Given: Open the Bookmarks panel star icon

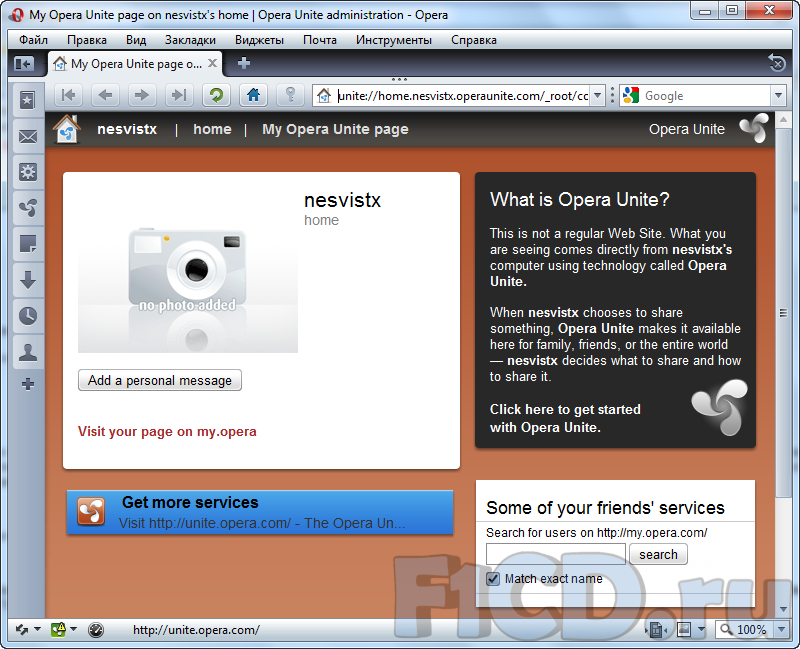Looking at the screenshot, I should click(28, 100).
